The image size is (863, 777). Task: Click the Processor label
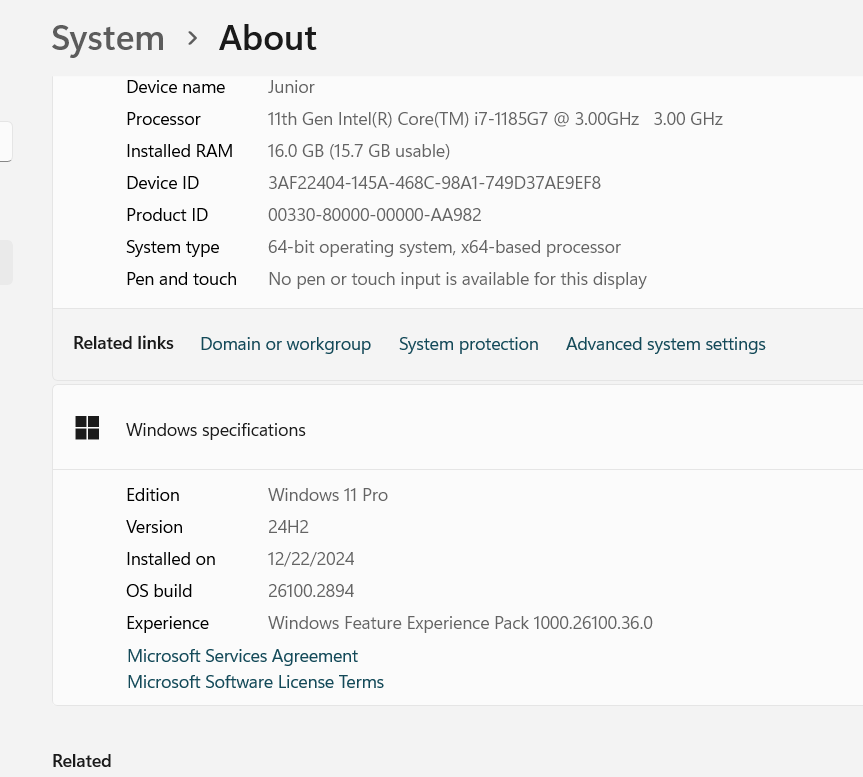[163, 119]
